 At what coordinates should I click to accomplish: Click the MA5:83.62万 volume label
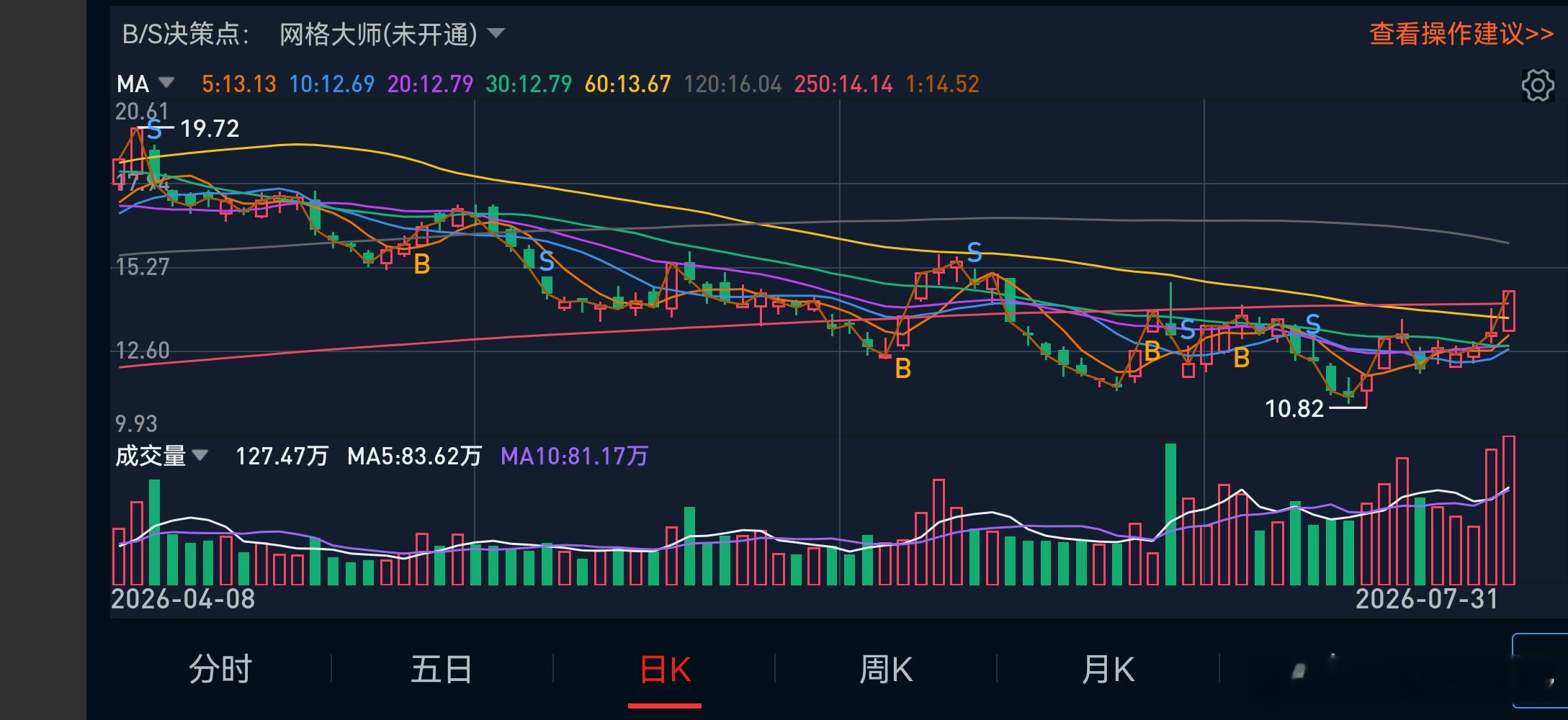coord(414,456)
